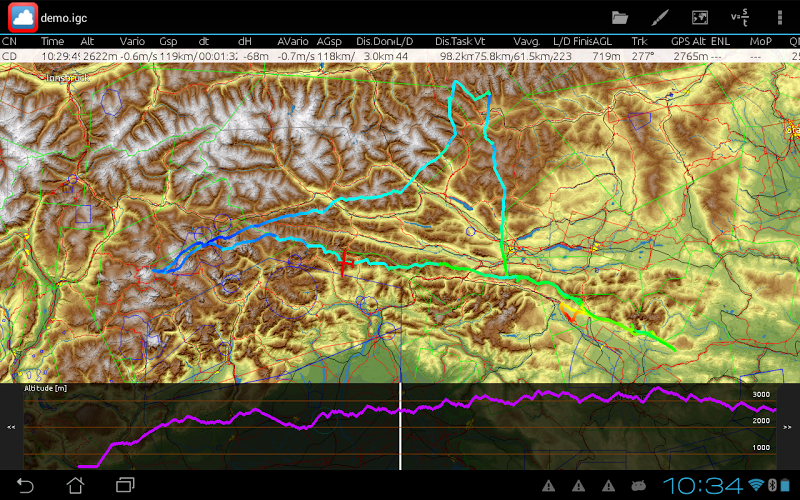800x500 pixels.
Task: Tap the first warning triangle notification icon
Action: (548, 485)
